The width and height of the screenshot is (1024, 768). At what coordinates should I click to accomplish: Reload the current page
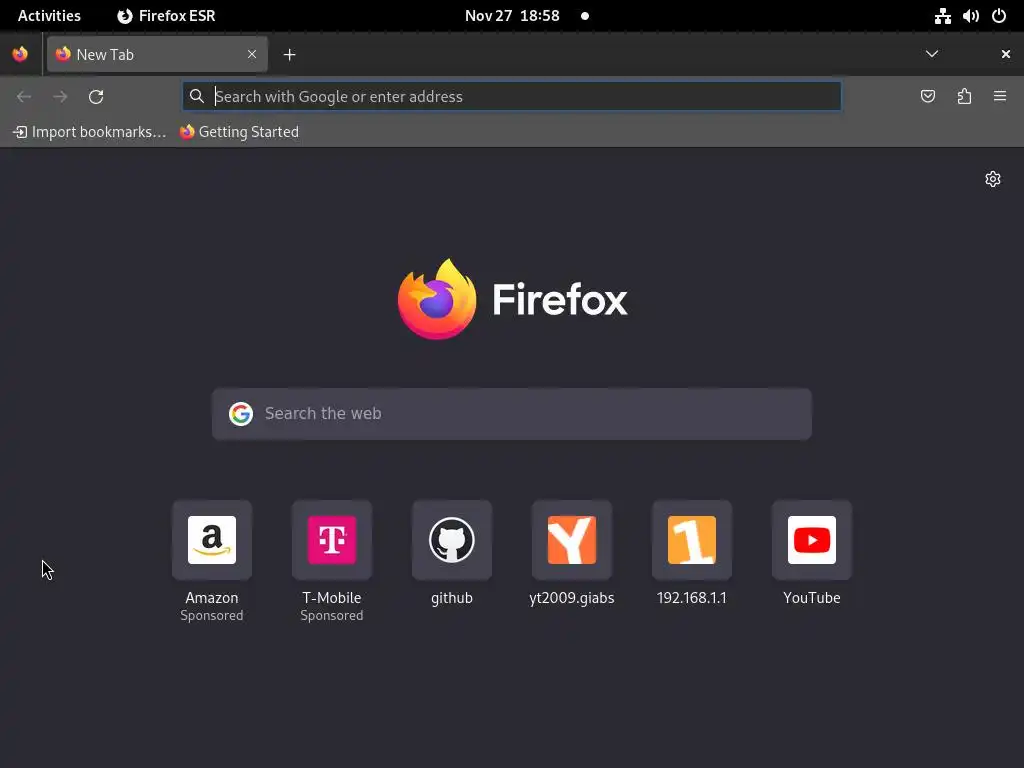pos(96,97)
